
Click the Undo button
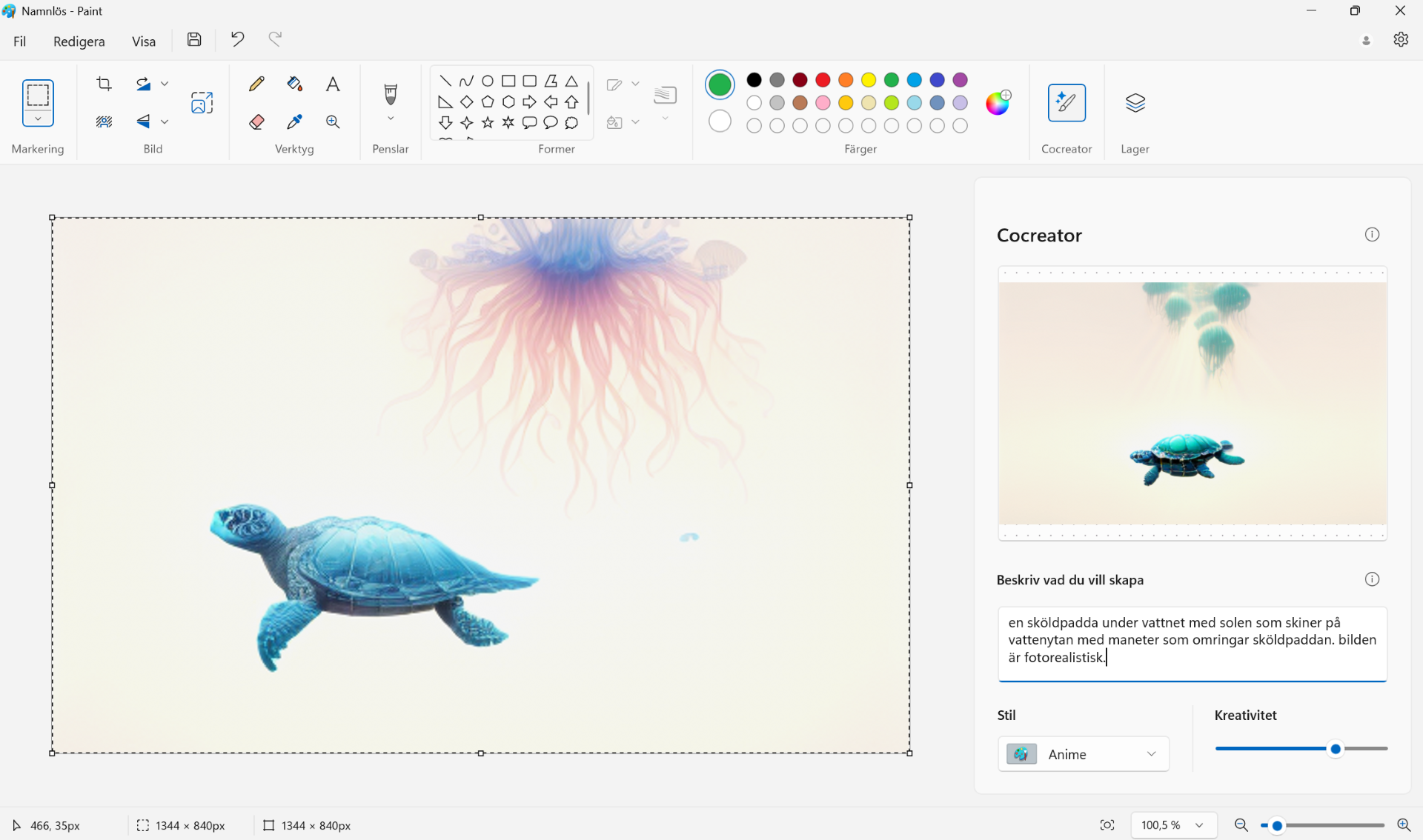click(237, 39)
